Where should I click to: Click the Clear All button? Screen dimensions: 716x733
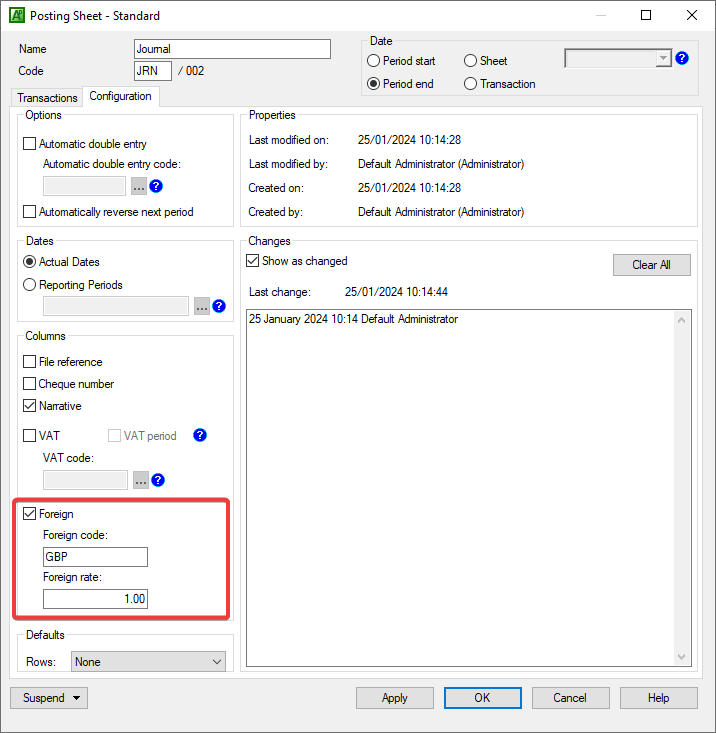tap(652, 265)
